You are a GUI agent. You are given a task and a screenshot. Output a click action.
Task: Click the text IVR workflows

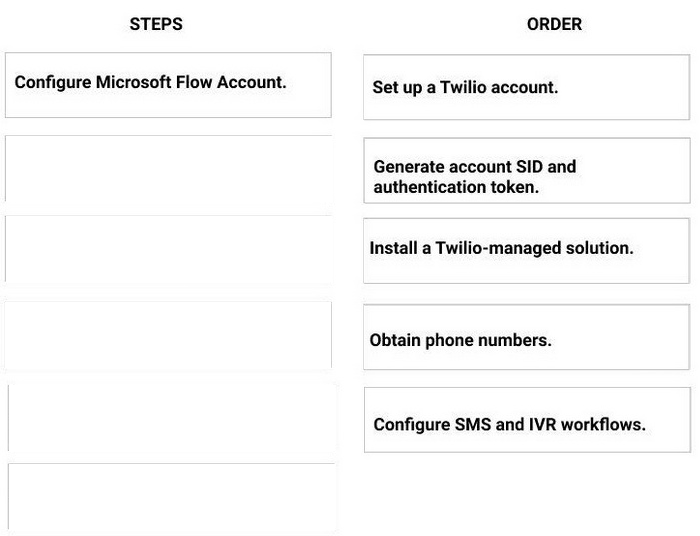click(587, 424)
